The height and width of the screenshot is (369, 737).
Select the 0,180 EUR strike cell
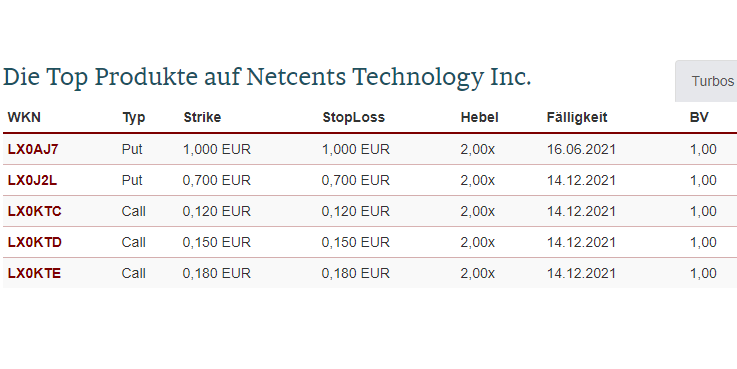click(217, 274)
